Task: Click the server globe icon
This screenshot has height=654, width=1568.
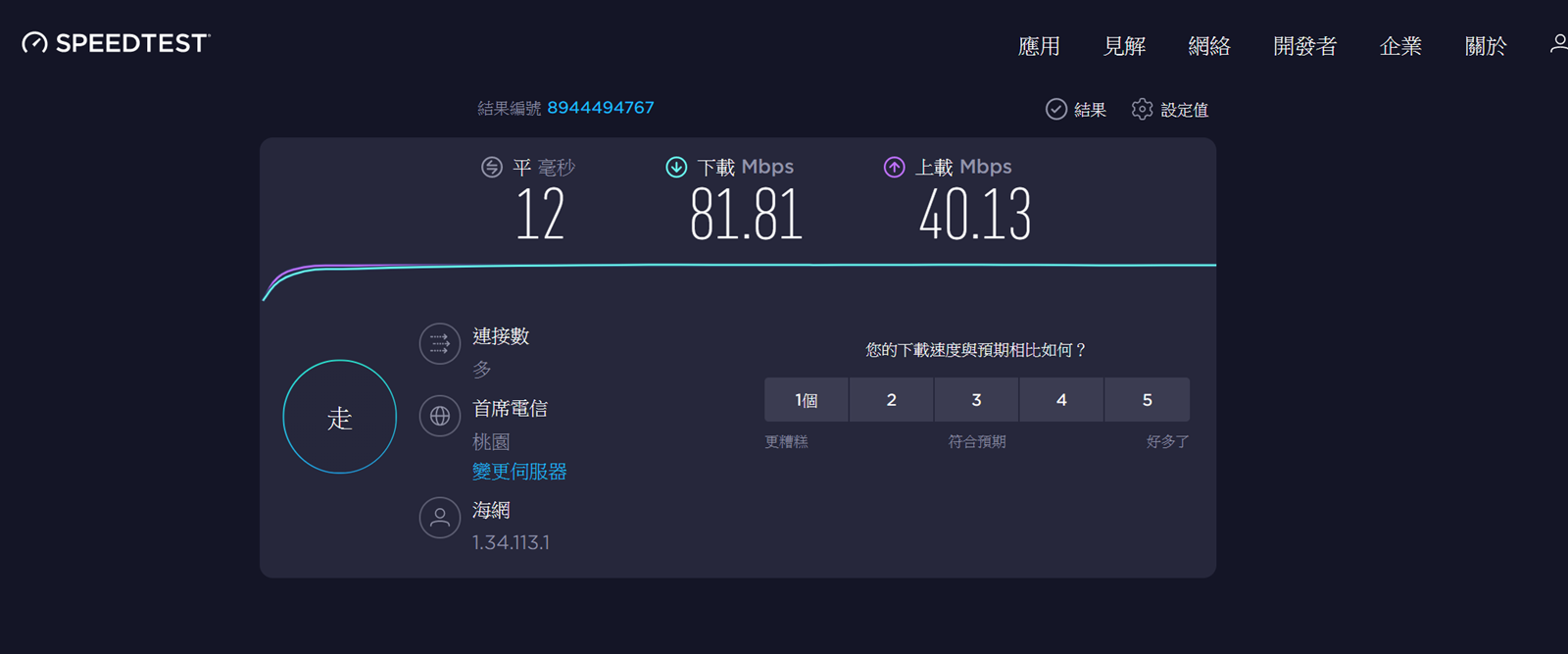Action: (440, 417)
